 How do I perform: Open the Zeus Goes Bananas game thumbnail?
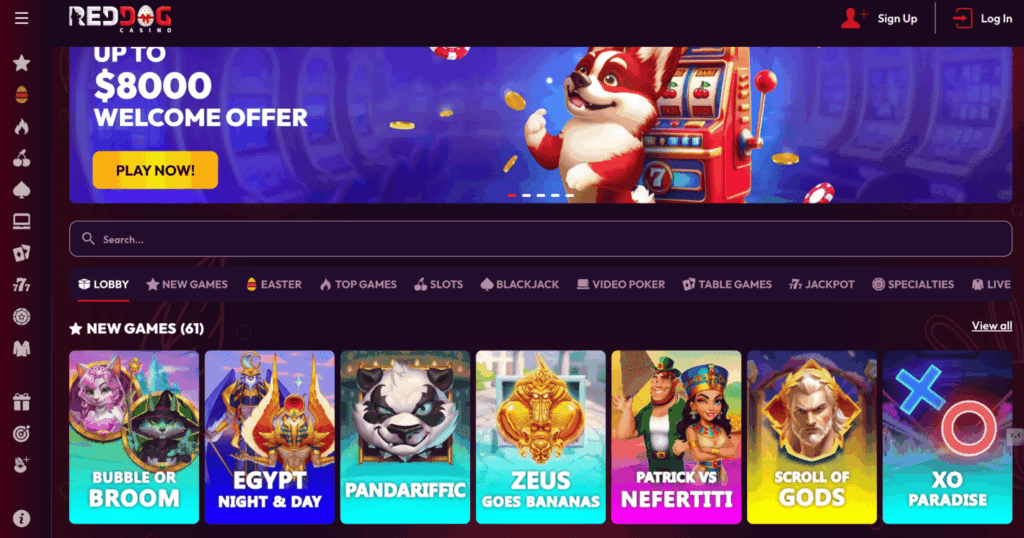click(541, 437)
